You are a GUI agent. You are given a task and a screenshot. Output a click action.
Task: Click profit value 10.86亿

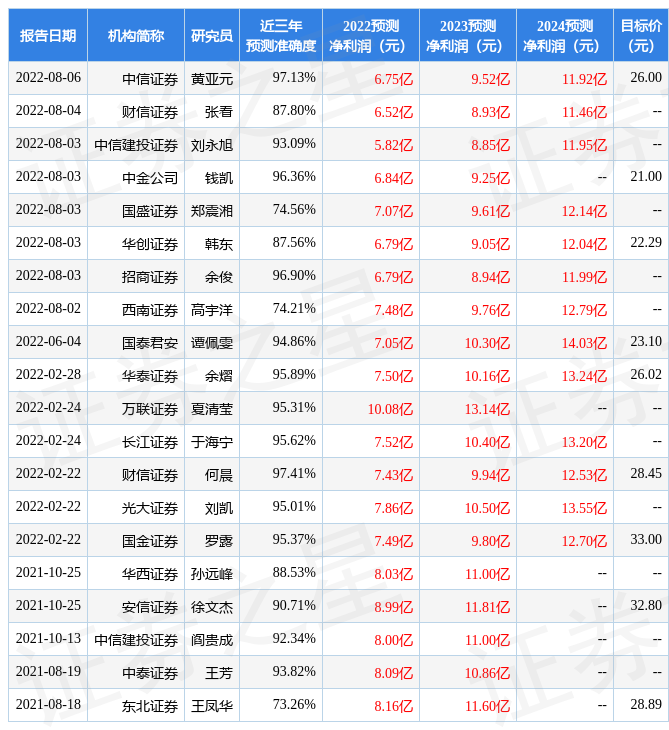(x=487, y=674)
